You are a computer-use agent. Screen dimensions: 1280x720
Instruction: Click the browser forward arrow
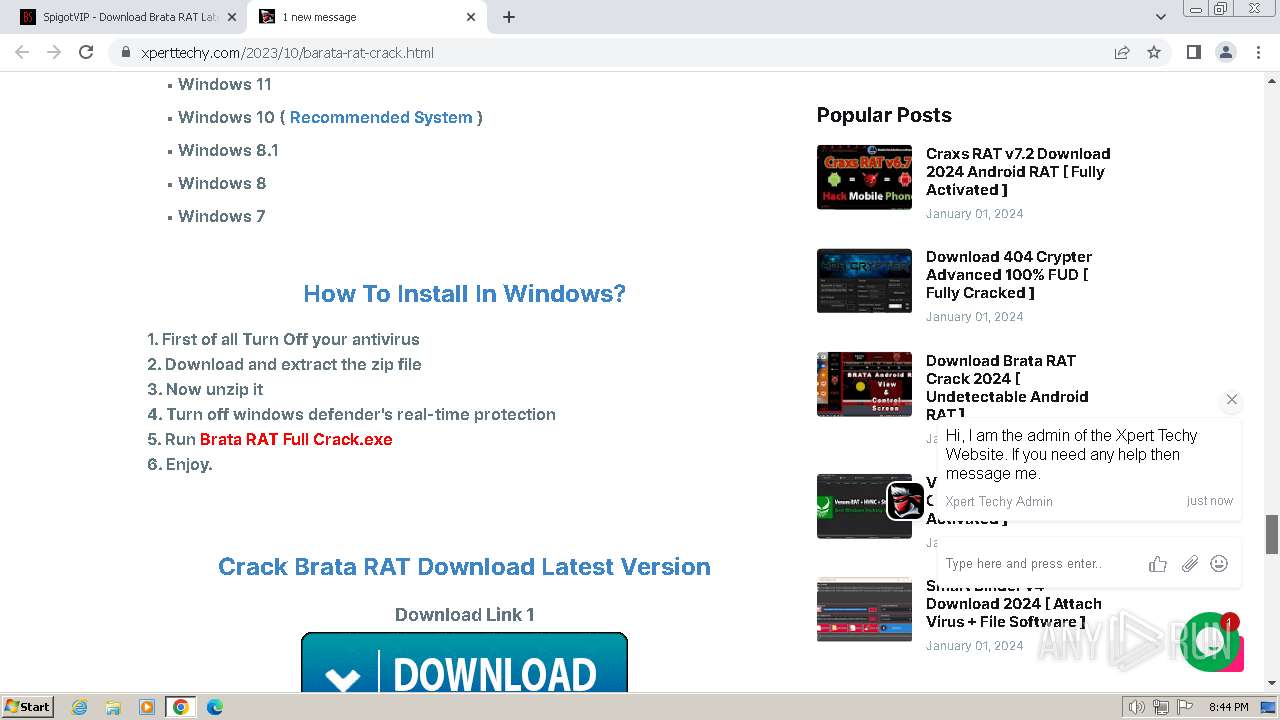coord(54,52)
